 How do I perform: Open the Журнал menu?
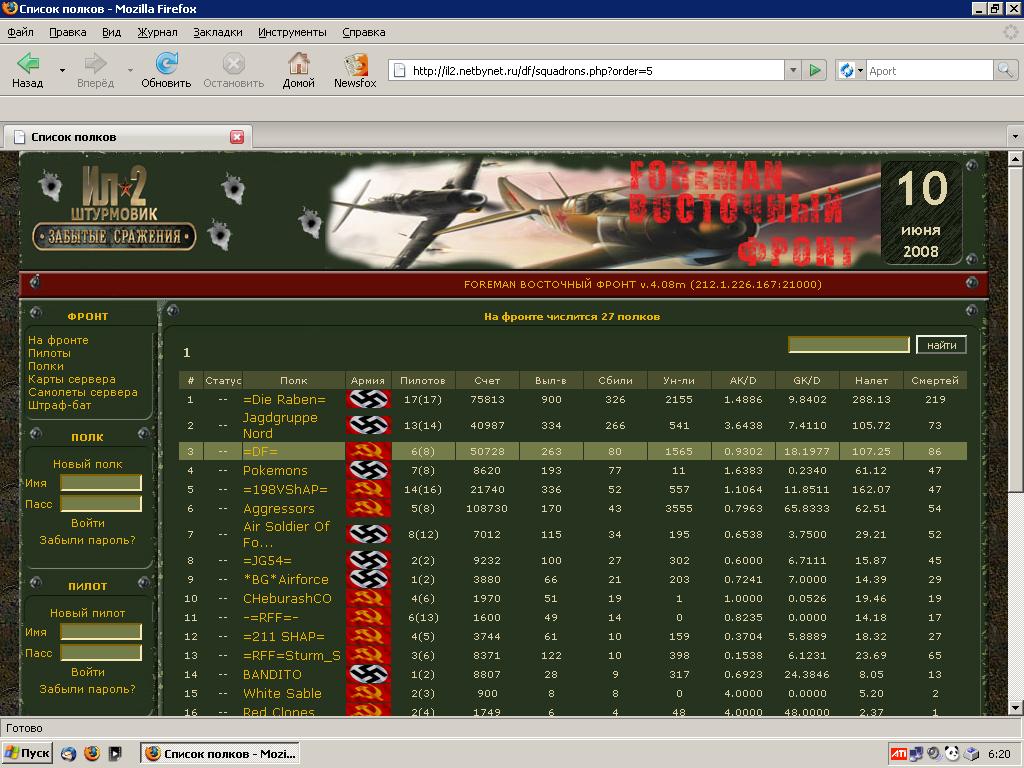pos(157,32)
